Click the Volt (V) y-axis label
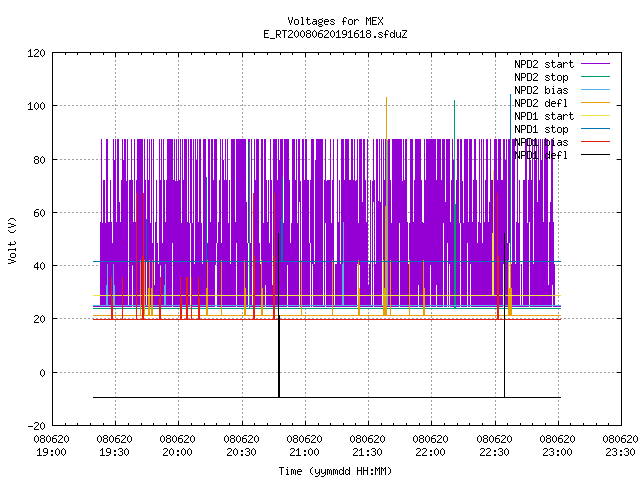 12,240
